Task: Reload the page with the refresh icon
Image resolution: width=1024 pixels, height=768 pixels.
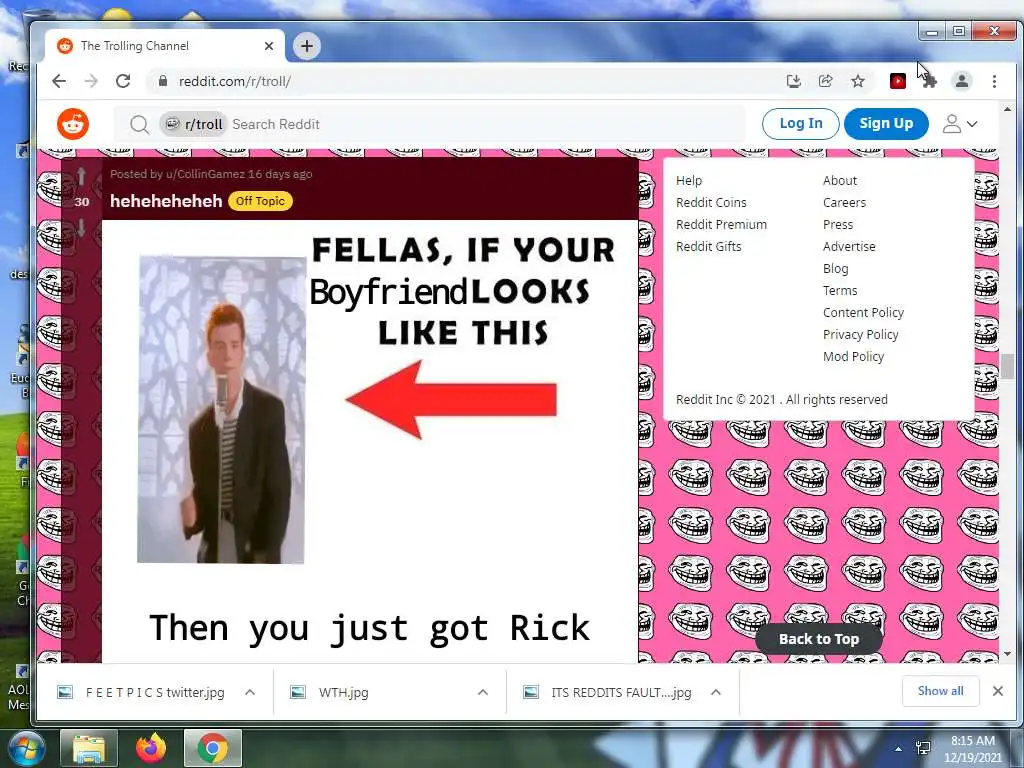Action: pos(123,81)
